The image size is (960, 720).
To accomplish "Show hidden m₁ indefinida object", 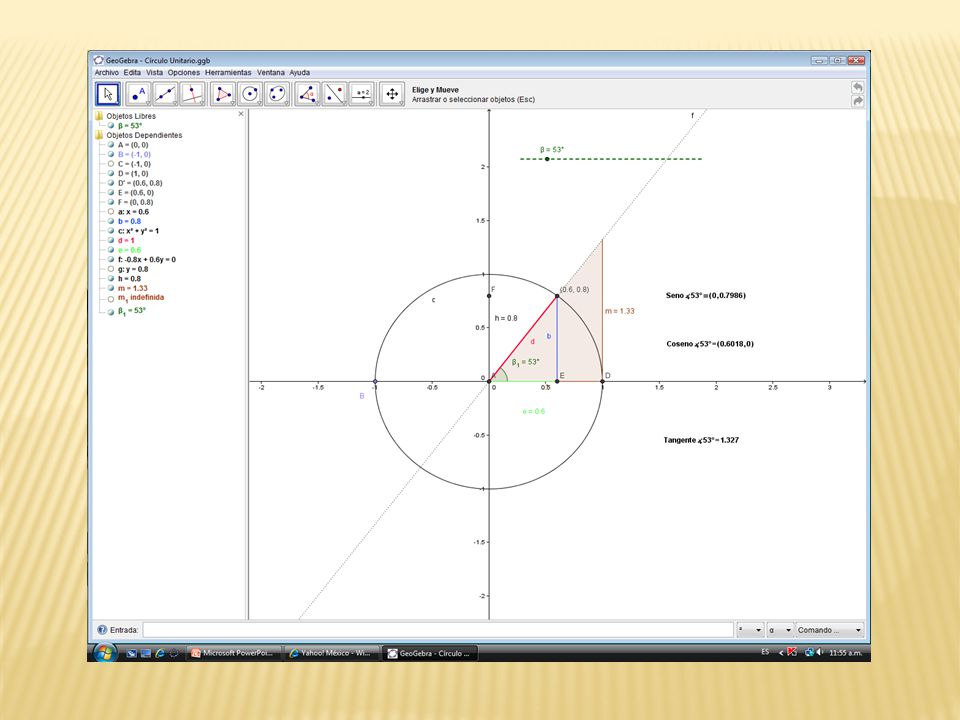I will [x=111, y=299].
